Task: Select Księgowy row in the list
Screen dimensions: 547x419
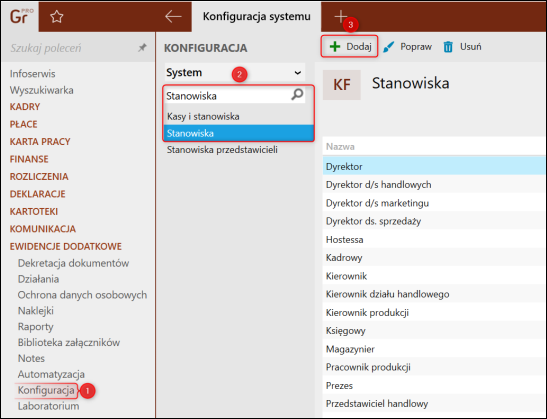Action: click(x=434, y=330)
